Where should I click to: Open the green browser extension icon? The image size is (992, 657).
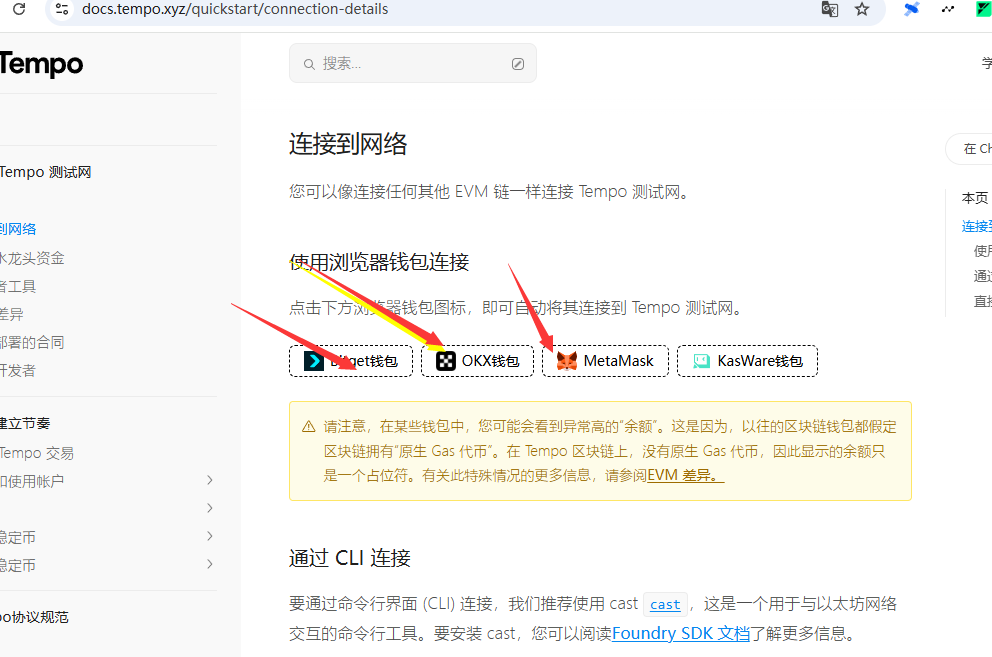click(x=983, y=10)
